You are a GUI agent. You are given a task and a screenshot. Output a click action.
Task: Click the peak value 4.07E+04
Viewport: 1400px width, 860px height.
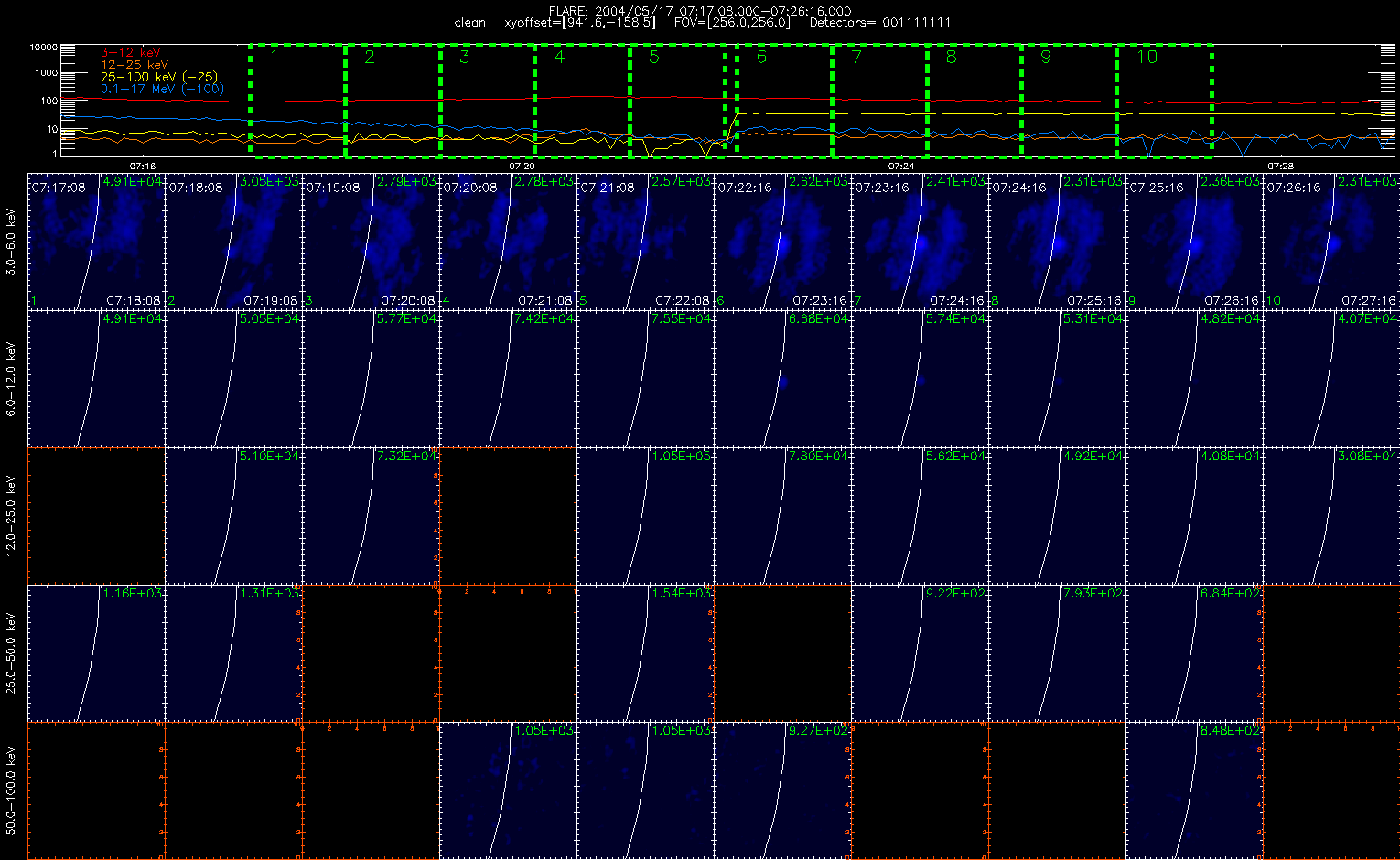coord(1368,319)
